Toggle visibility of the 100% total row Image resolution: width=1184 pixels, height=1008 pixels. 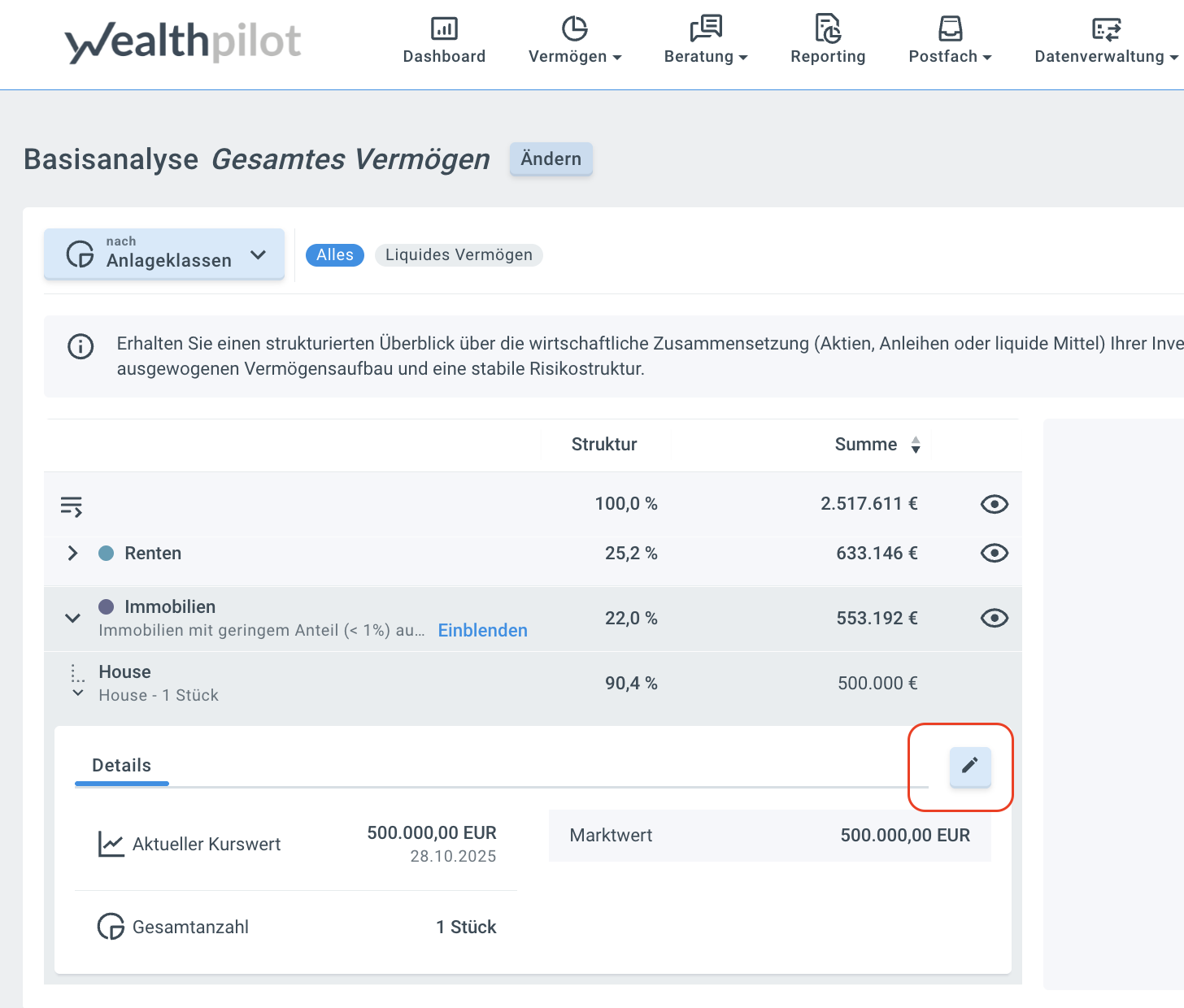tap(994, 504)
